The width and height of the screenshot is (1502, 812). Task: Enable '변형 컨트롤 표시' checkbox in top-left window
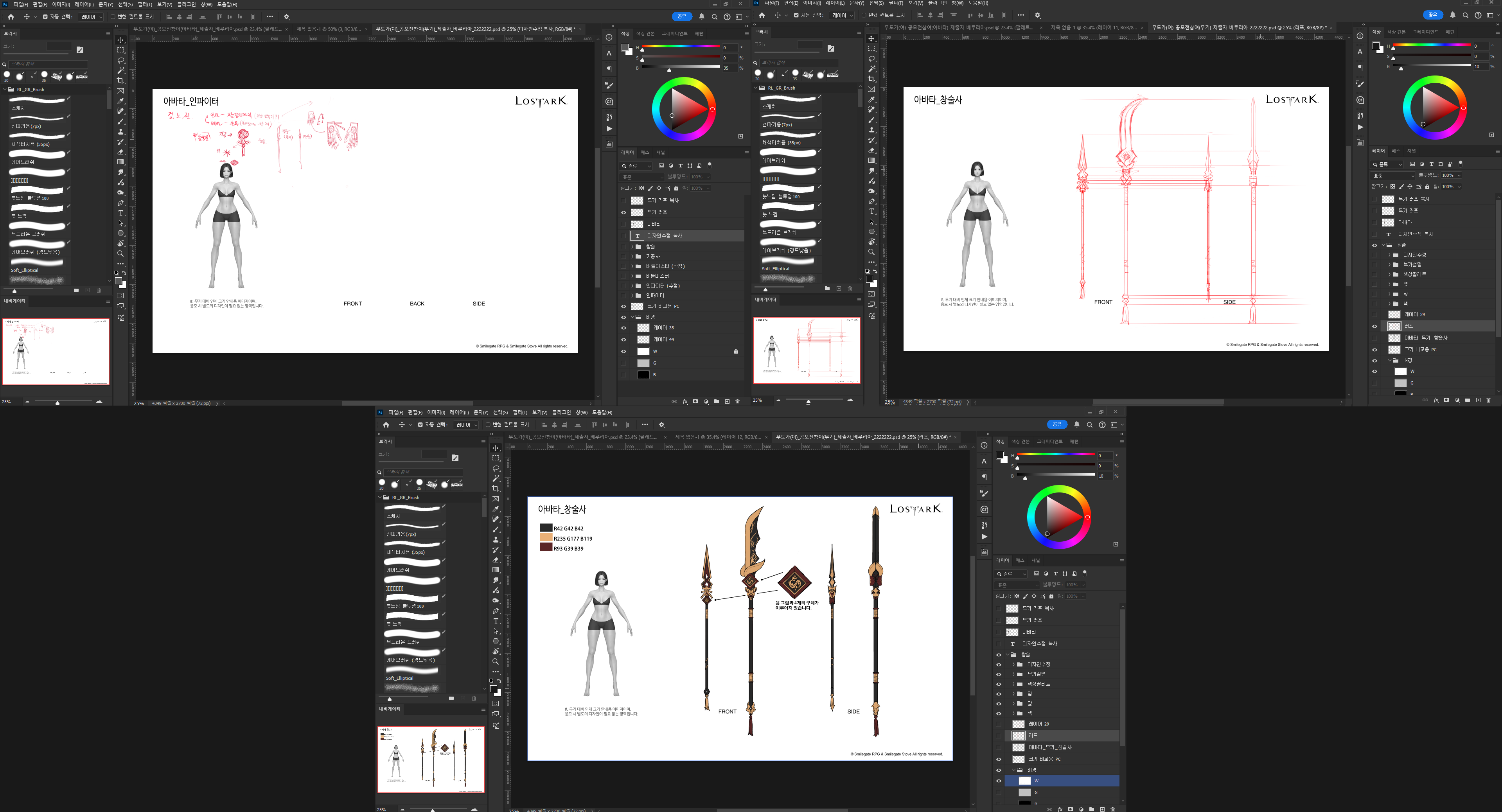coord(113,17)
